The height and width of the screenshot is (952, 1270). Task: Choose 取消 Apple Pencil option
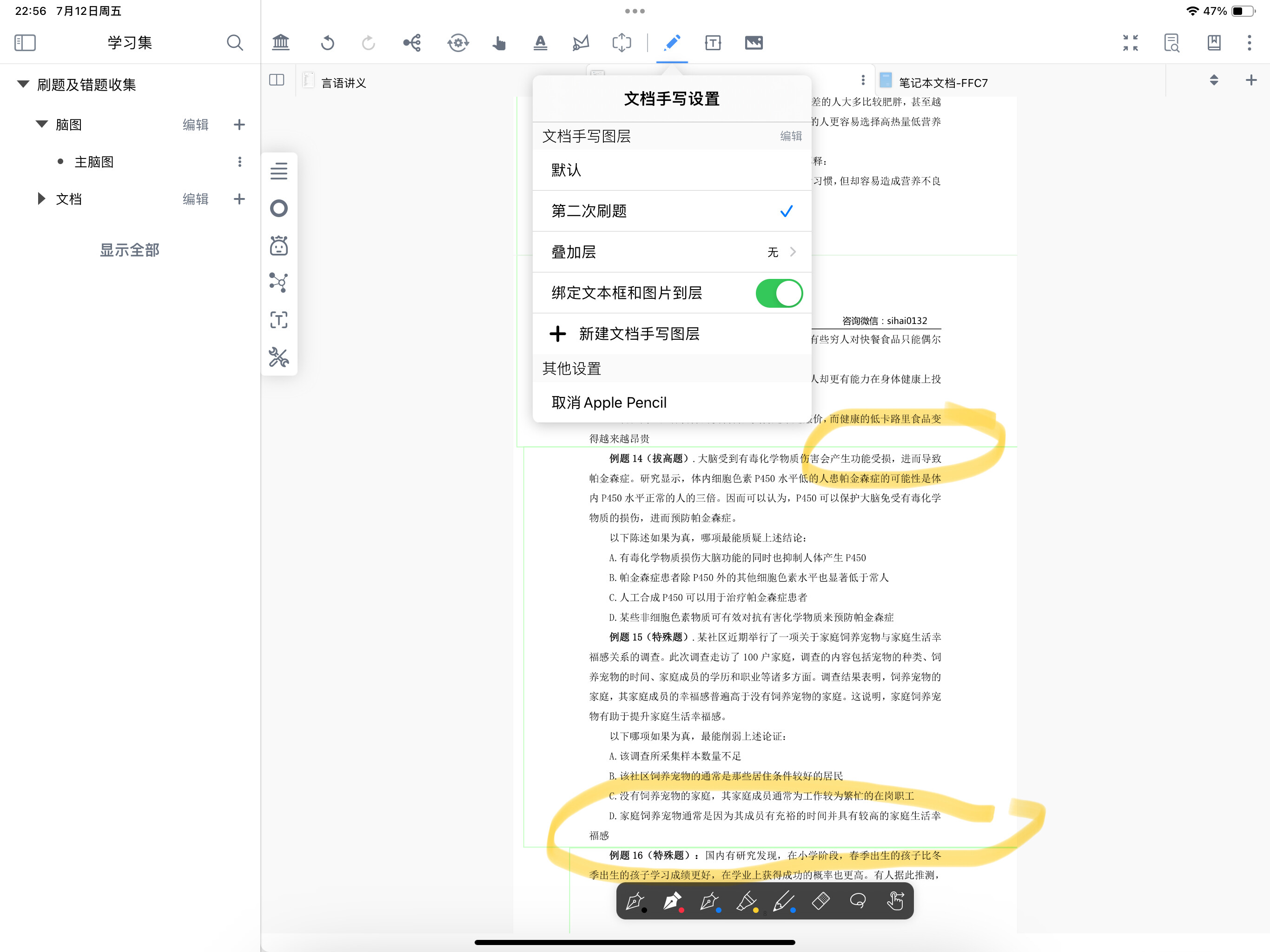pos(672,403)
